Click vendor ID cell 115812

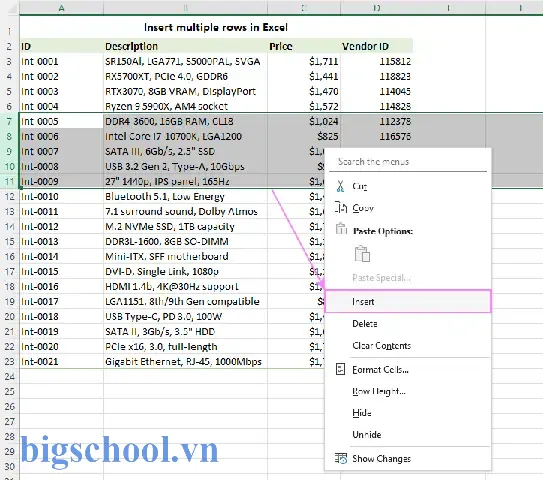coord(376,61)
